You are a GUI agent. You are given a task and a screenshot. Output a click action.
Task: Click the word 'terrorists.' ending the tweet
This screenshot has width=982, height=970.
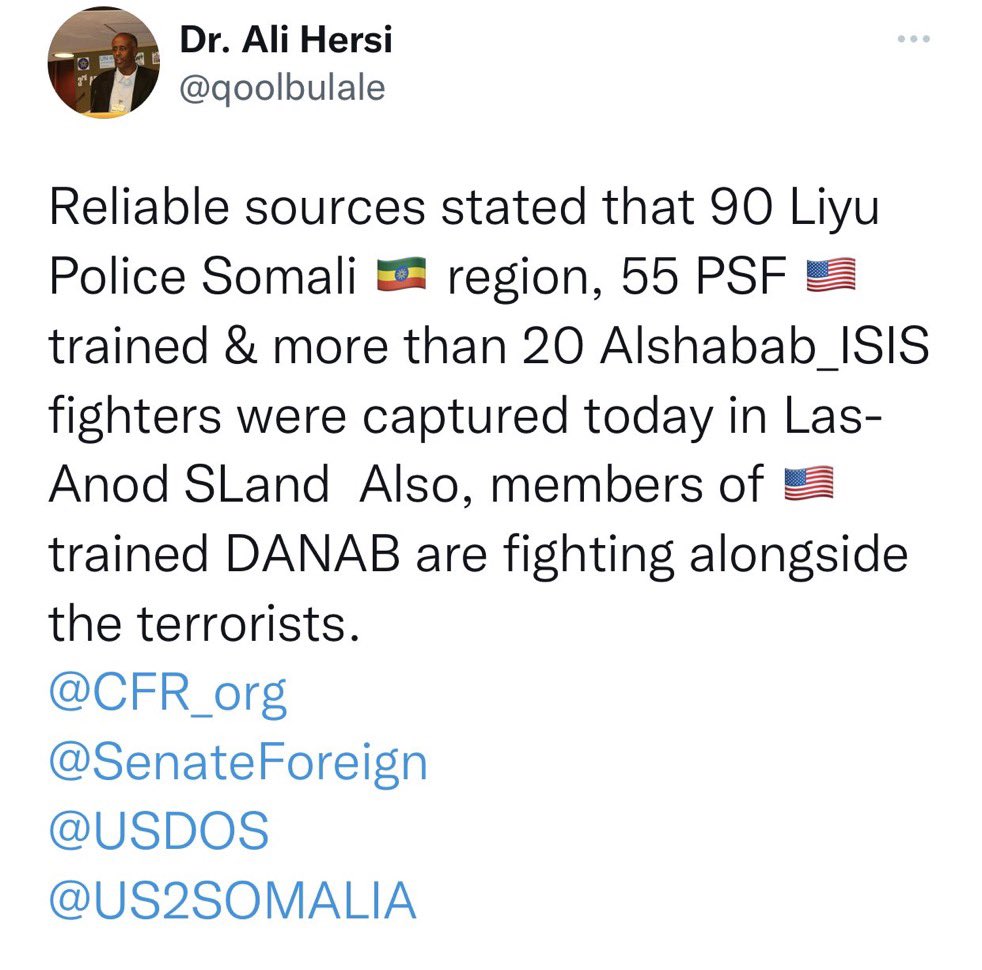click(x=248, y=624)
